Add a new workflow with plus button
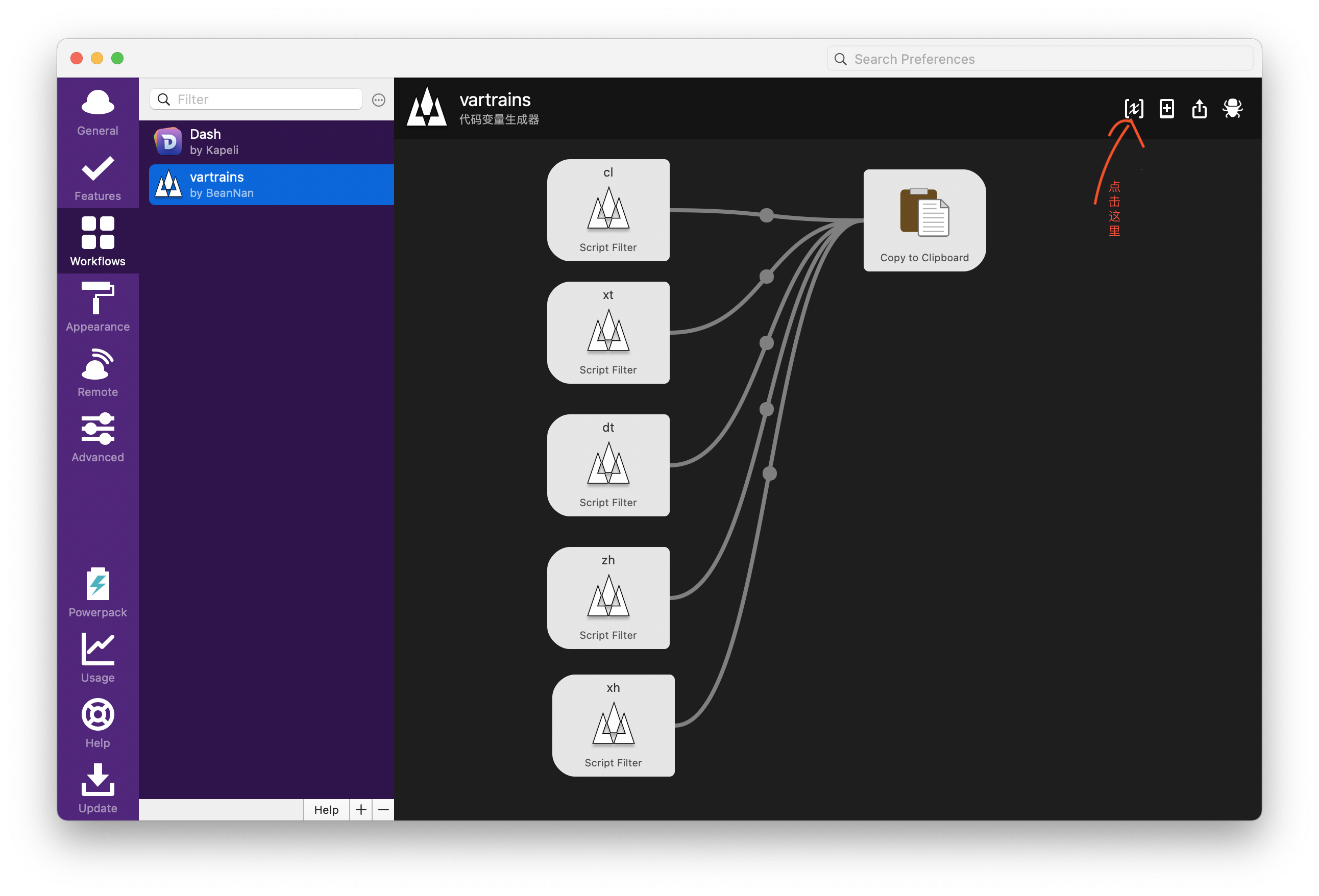 coord(361,810)
